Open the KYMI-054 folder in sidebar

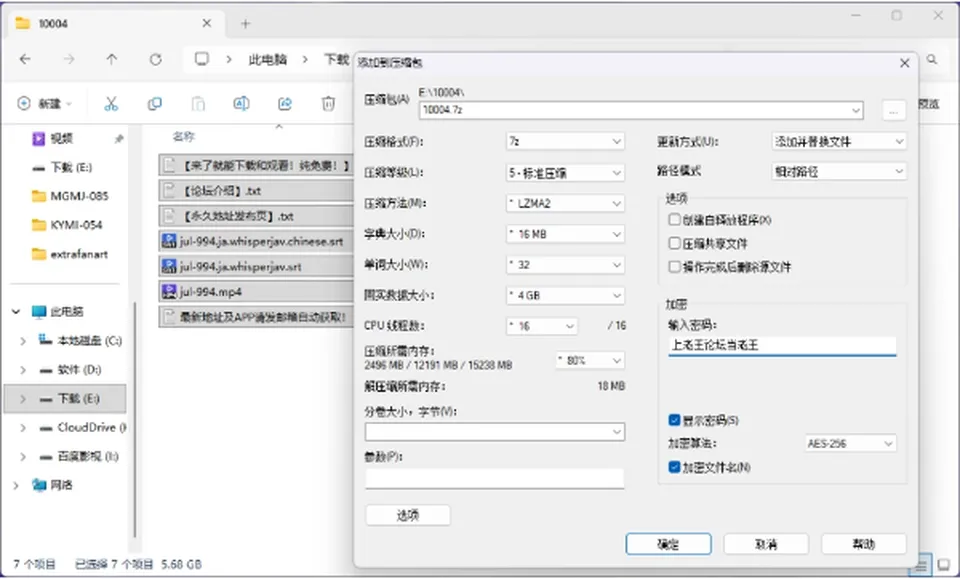click(x=67, y=225)
